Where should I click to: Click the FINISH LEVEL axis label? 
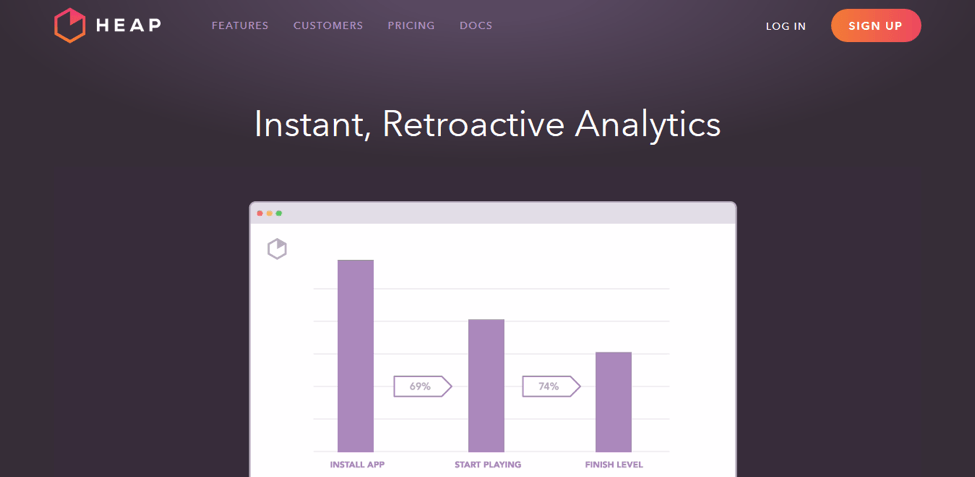coord(614,465)
